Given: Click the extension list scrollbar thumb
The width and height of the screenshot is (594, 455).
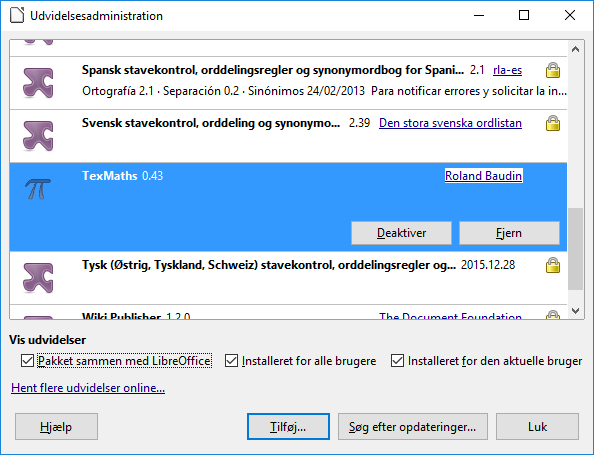Looking at the screenshot, I should 575,249.
